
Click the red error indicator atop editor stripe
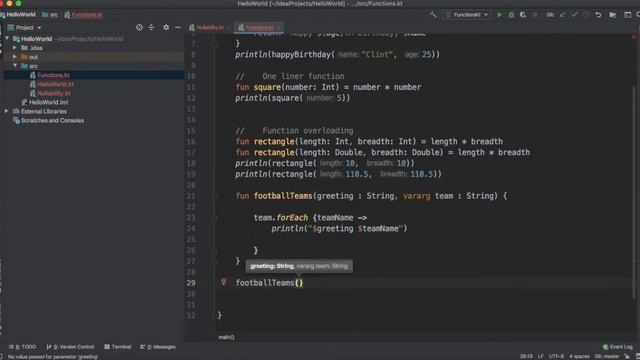634,37
